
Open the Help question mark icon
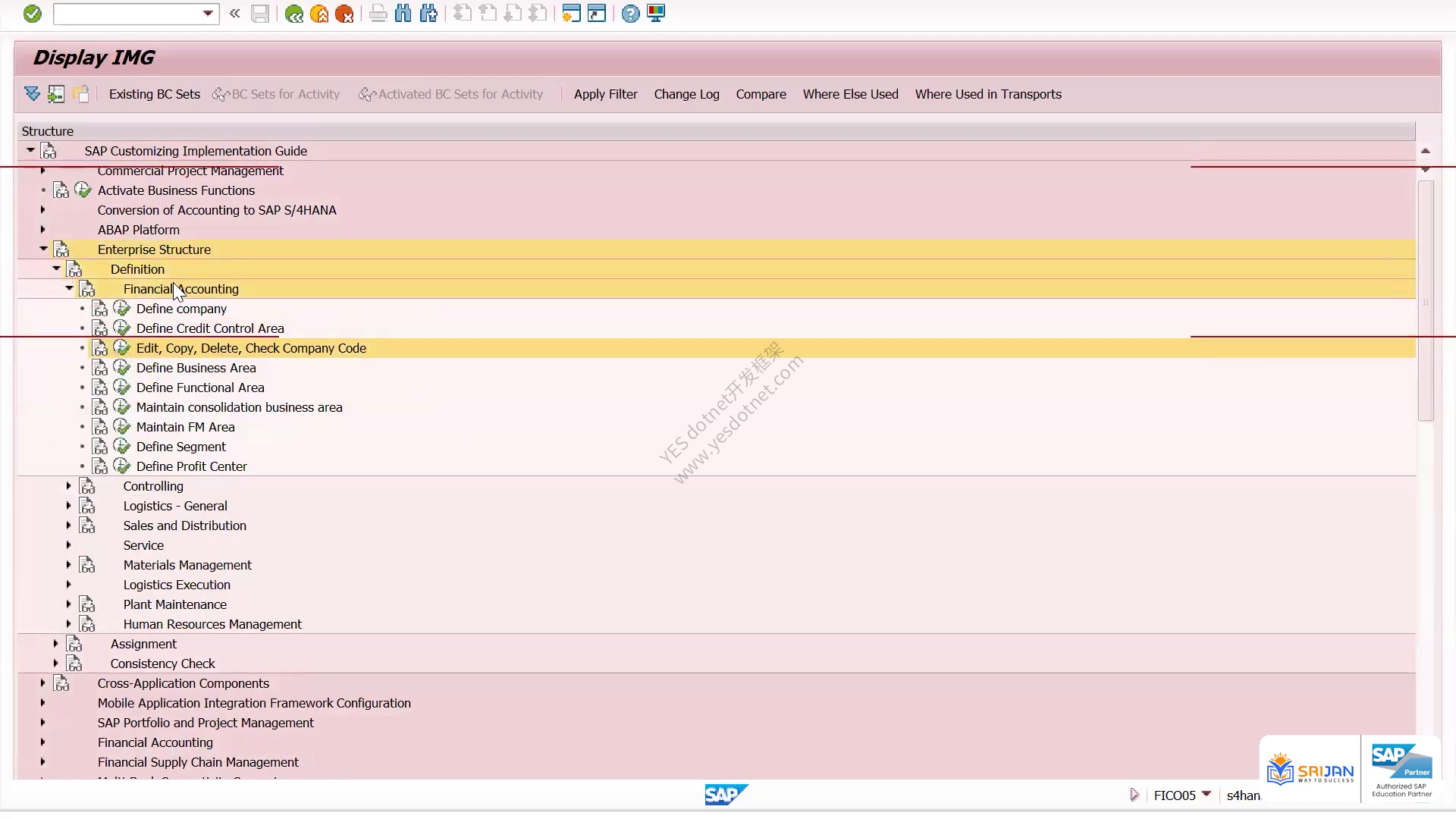pos(630,14)
